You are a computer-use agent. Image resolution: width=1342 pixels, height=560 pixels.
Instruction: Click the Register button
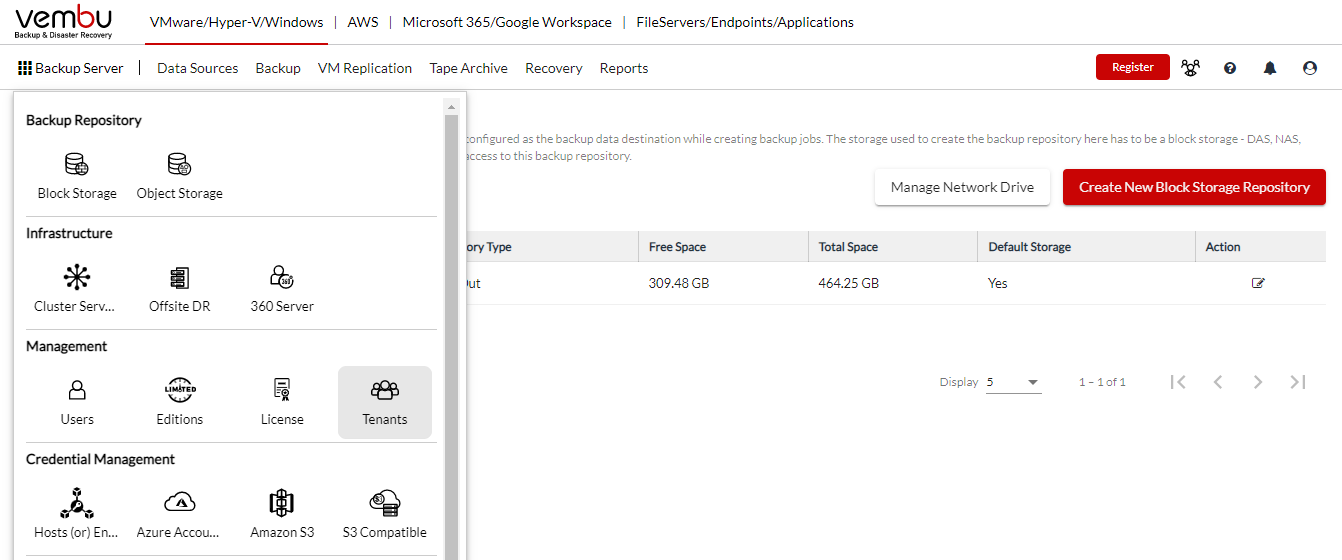click(1133, 67)
